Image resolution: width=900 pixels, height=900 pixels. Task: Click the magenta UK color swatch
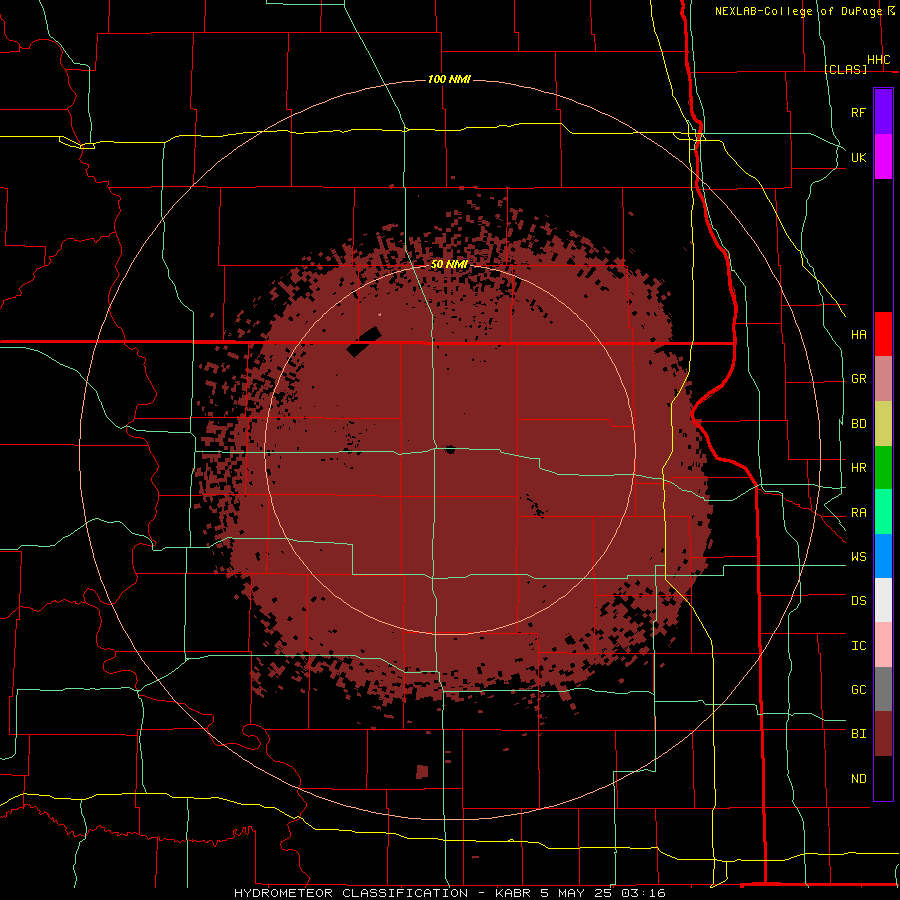point(883,157)
